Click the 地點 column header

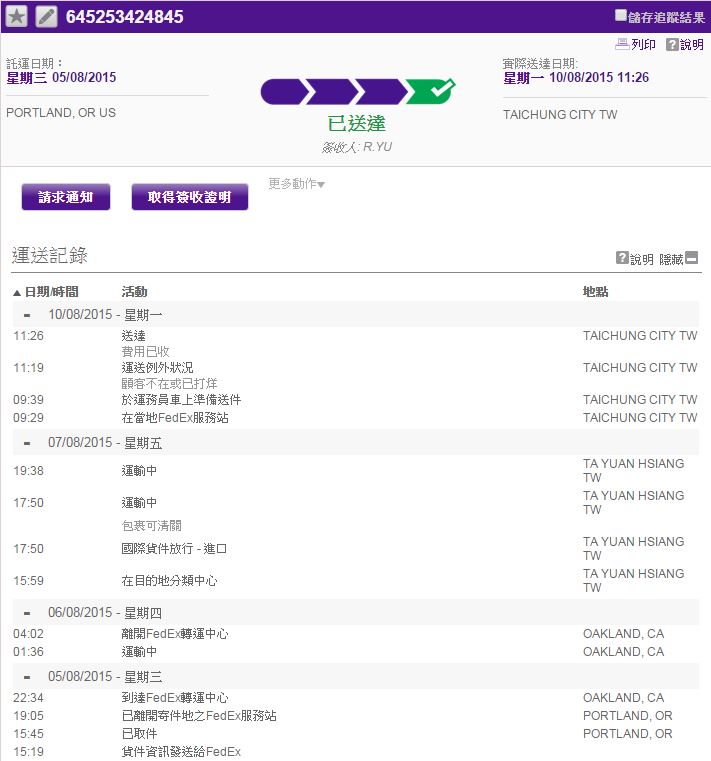pos(595,292)
